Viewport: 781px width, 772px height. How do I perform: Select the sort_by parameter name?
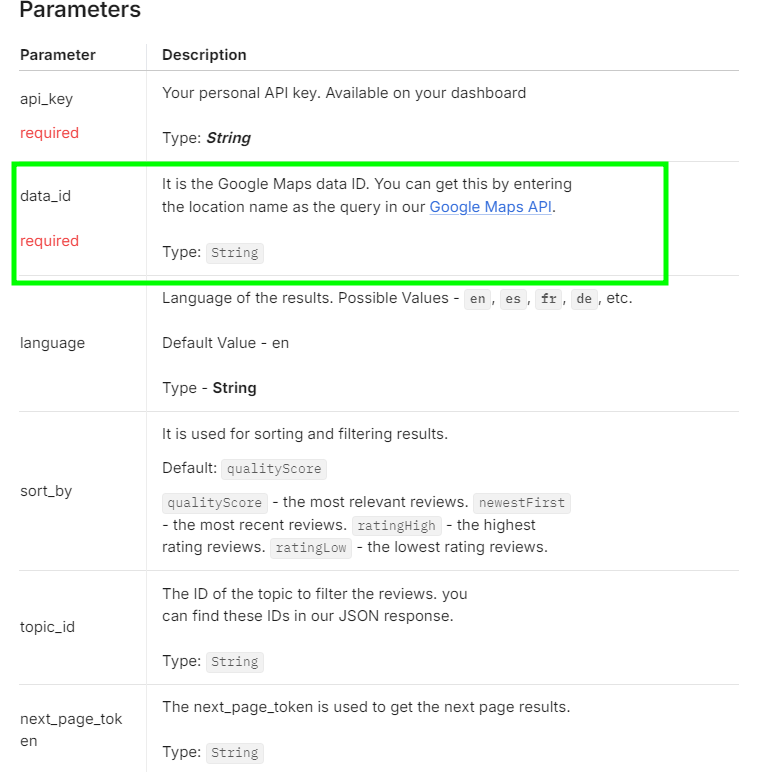46,491
